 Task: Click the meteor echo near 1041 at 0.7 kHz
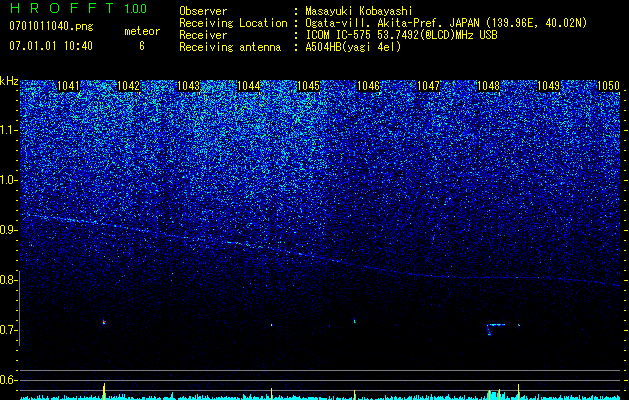point(104,322)
